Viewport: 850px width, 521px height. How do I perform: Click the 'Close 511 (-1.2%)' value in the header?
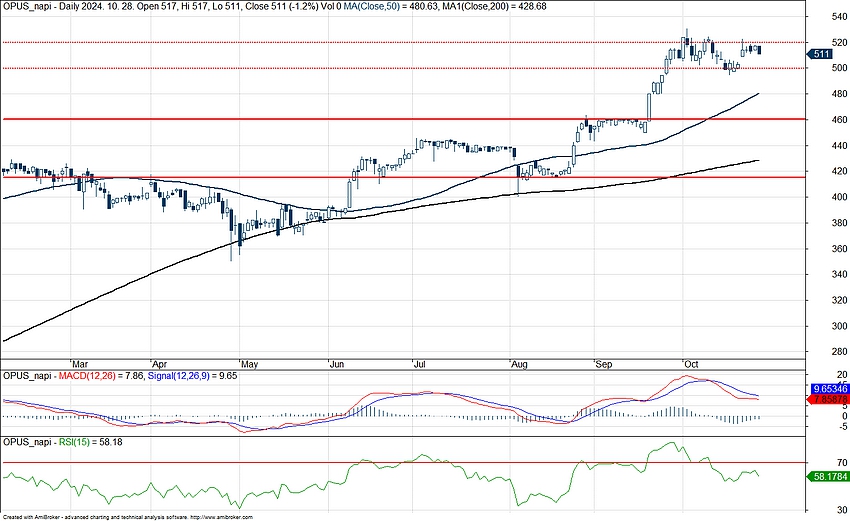click(x=280, y=7)
